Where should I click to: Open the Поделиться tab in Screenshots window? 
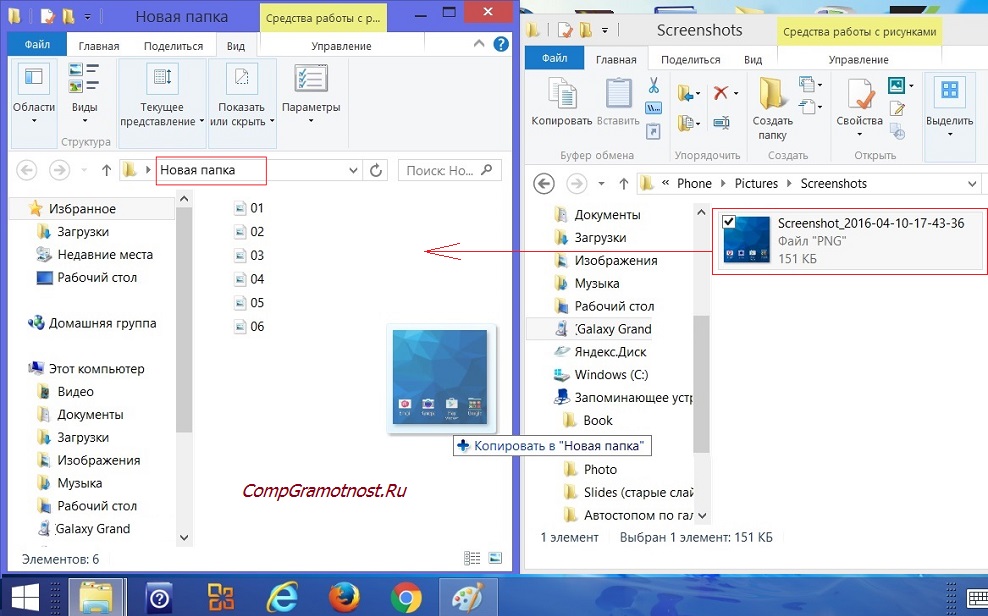coord(690,59)
